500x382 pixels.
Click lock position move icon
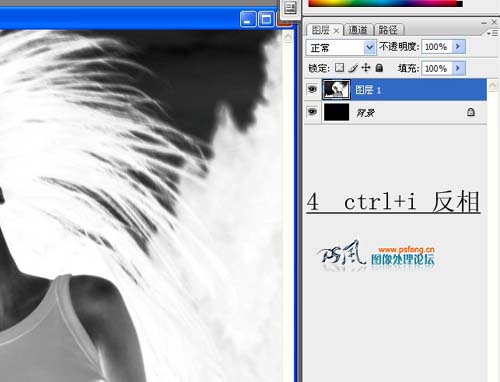pyautogui.click(x=366, y=68)
